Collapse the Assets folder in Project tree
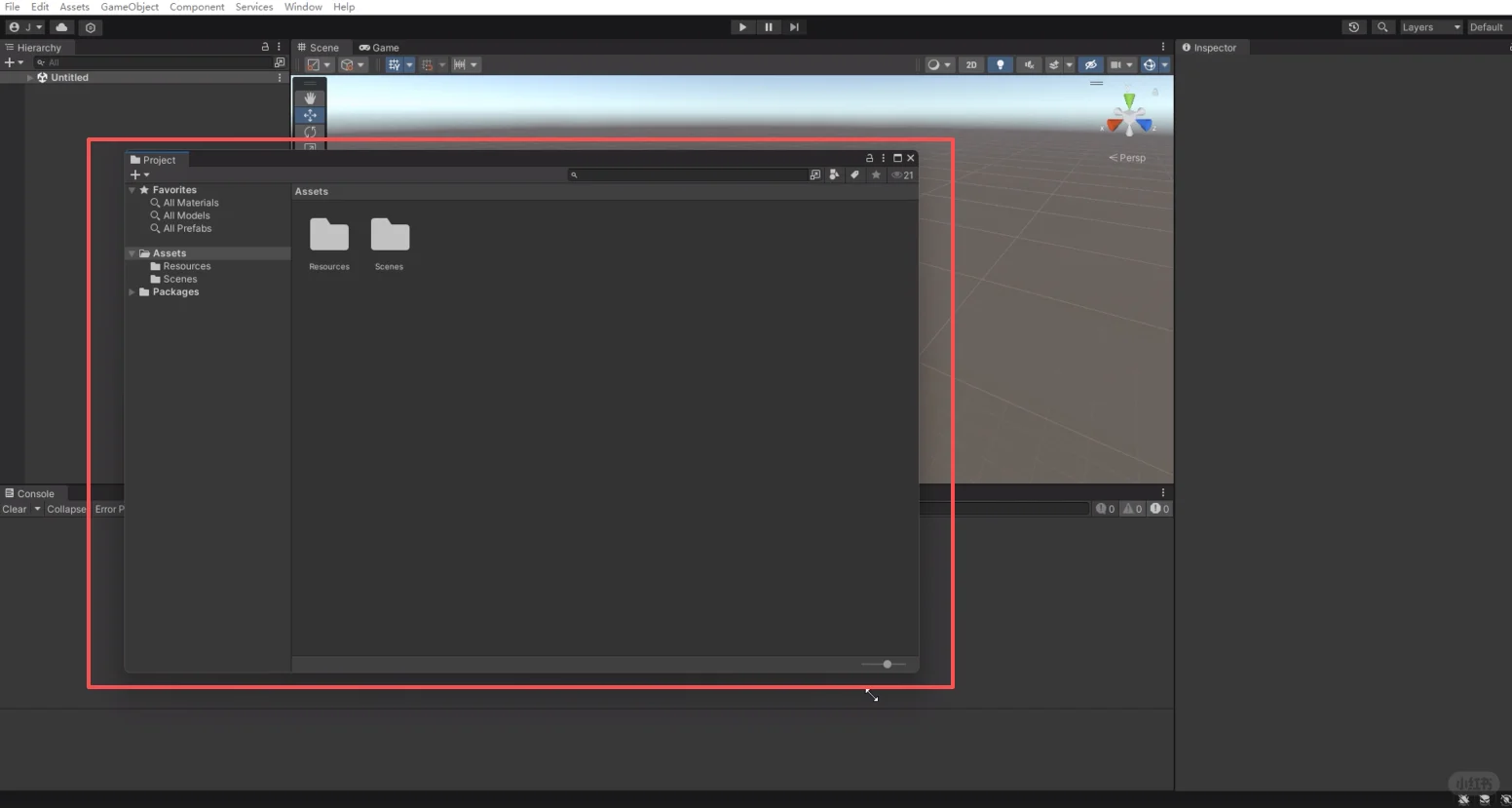The height and width of the screenshot is (808, 1512). (x=132, y=253)
